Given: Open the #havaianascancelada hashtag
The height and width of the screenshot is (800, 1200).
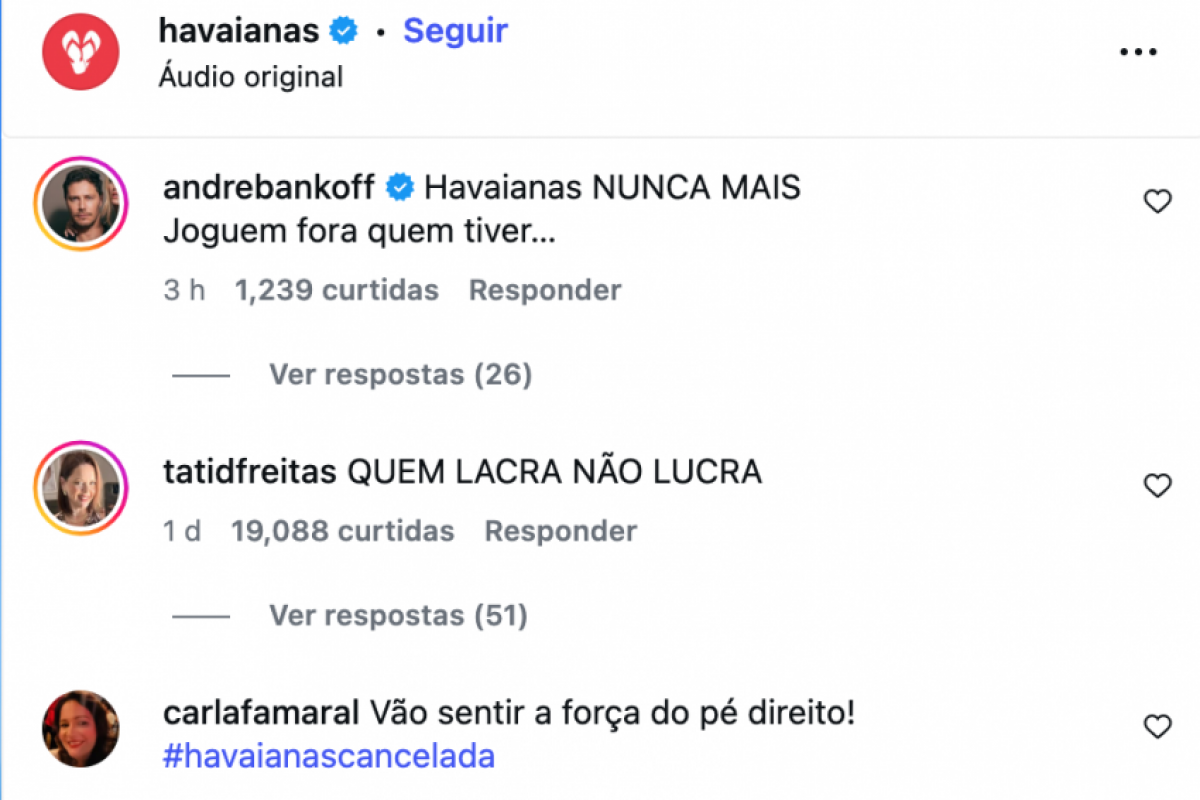Looking at the screenshot, I should pyautogui.click(x=329, y=756).
